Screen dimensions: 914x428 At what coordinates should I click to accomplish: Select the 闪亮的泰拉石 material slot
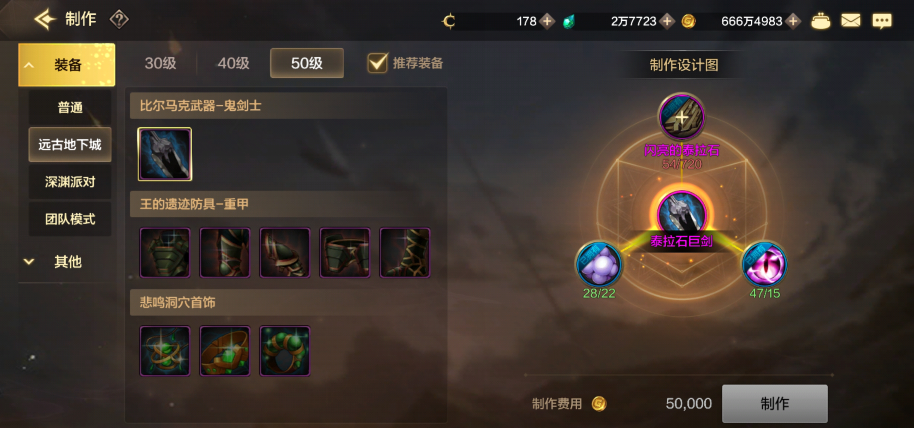681,117
